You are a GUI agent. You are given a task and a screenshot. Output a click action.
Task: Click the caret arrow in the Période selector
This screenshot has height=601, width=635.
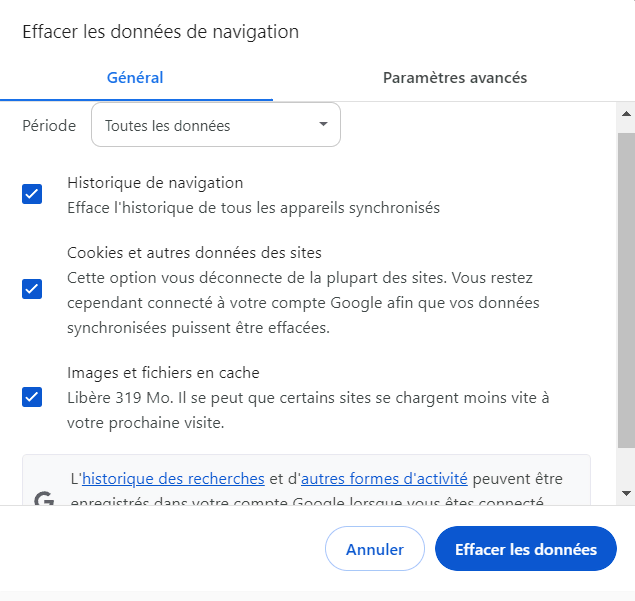pos(323,125)
